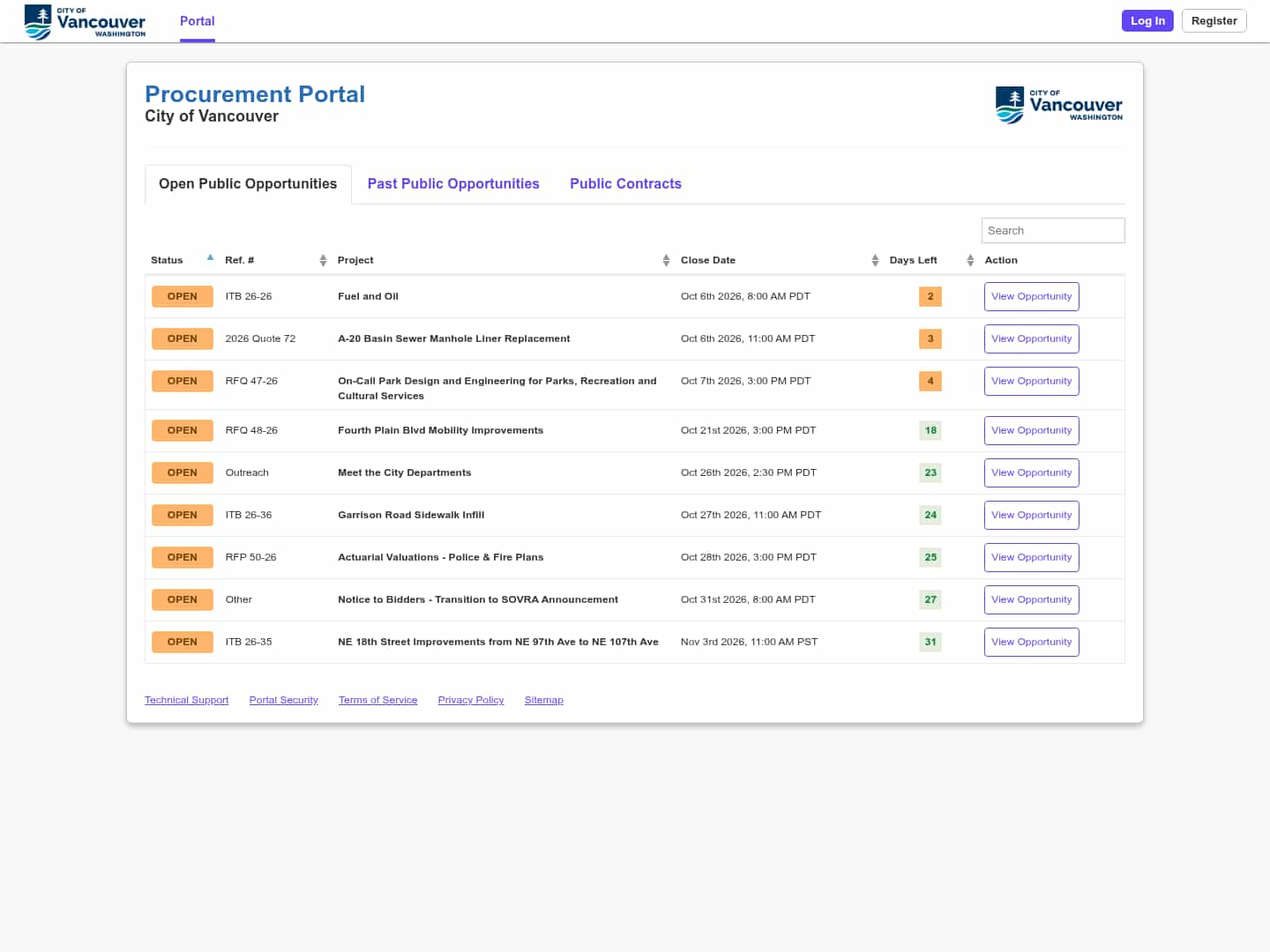Image resolution: width=1270 pixels, height=952 pixels.
Task: Switch to Past Public Opportunities tab
Action: point(453,183)
